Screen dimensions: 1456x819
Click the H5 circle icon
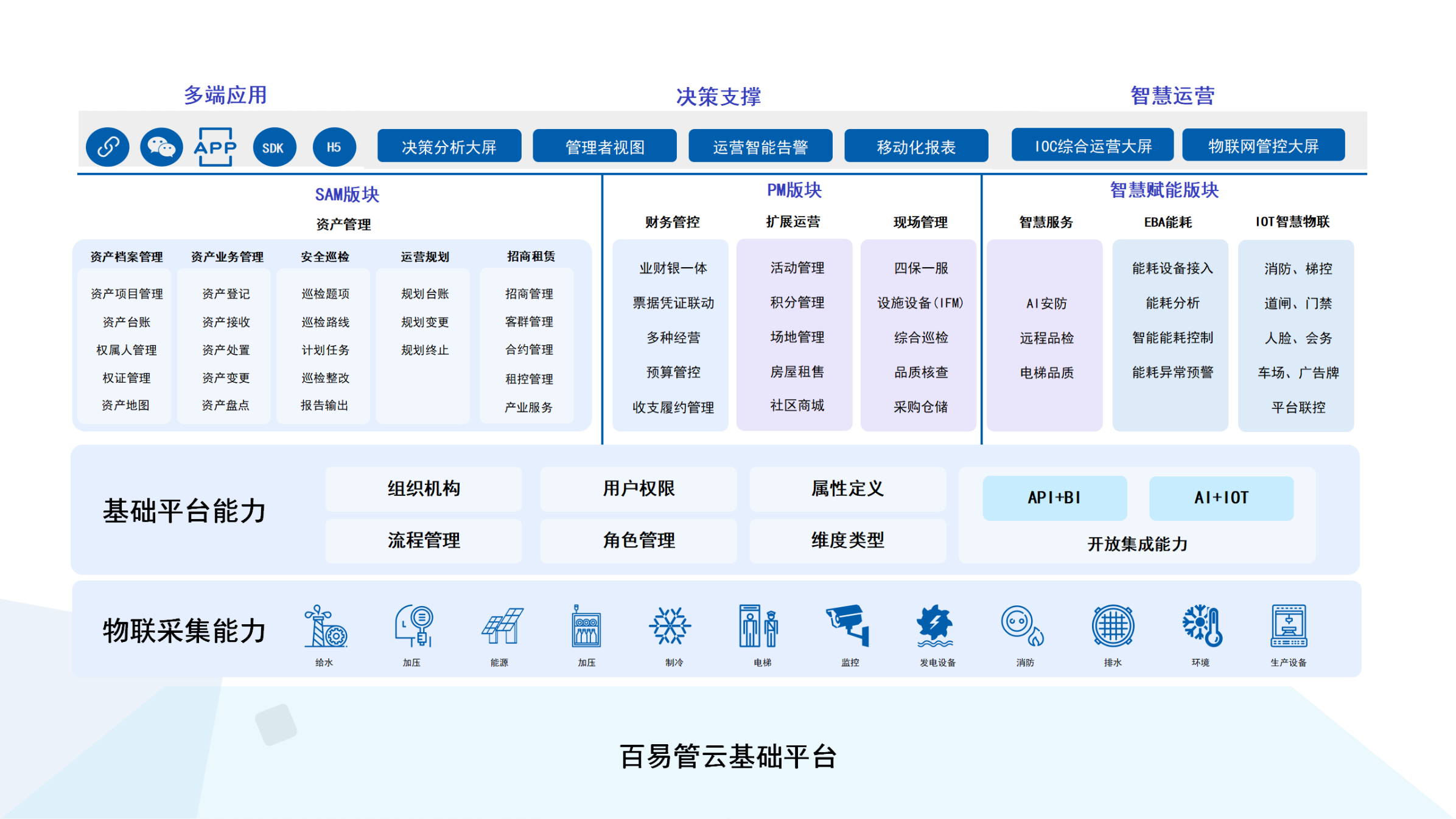pos(334,147)
